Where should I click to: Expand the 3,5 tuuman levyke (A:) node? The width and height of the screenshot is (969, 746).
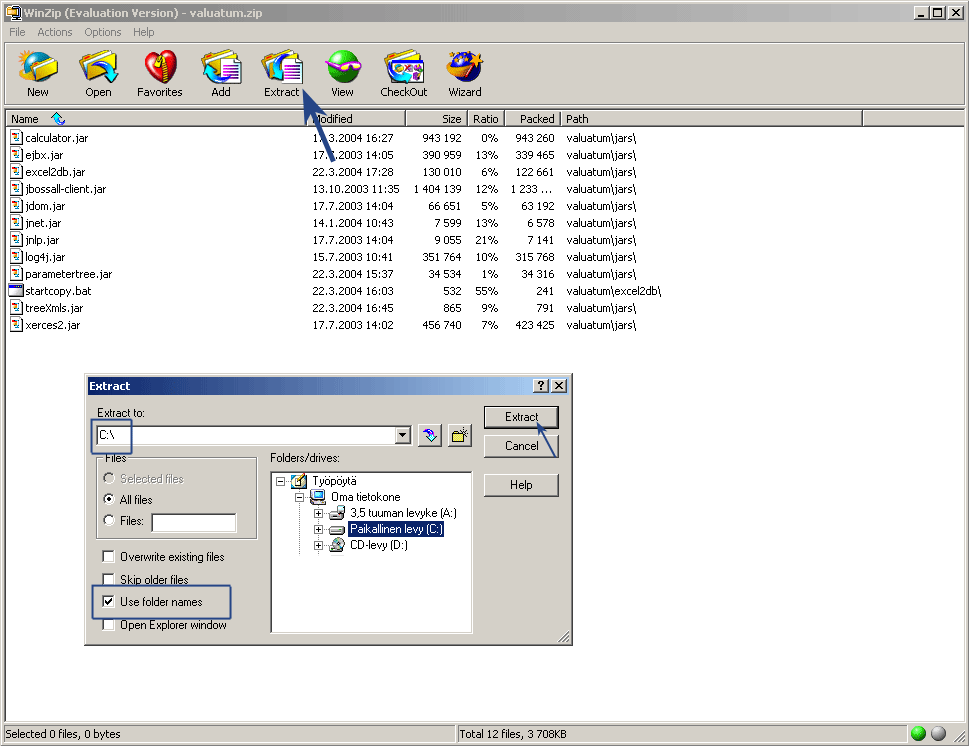point(318,513)
